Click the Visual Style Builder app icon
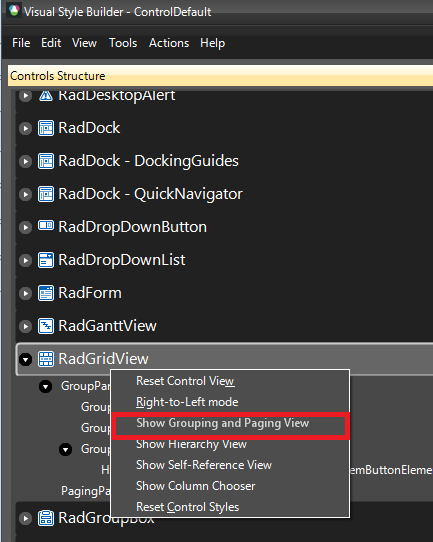 (14, 11)
